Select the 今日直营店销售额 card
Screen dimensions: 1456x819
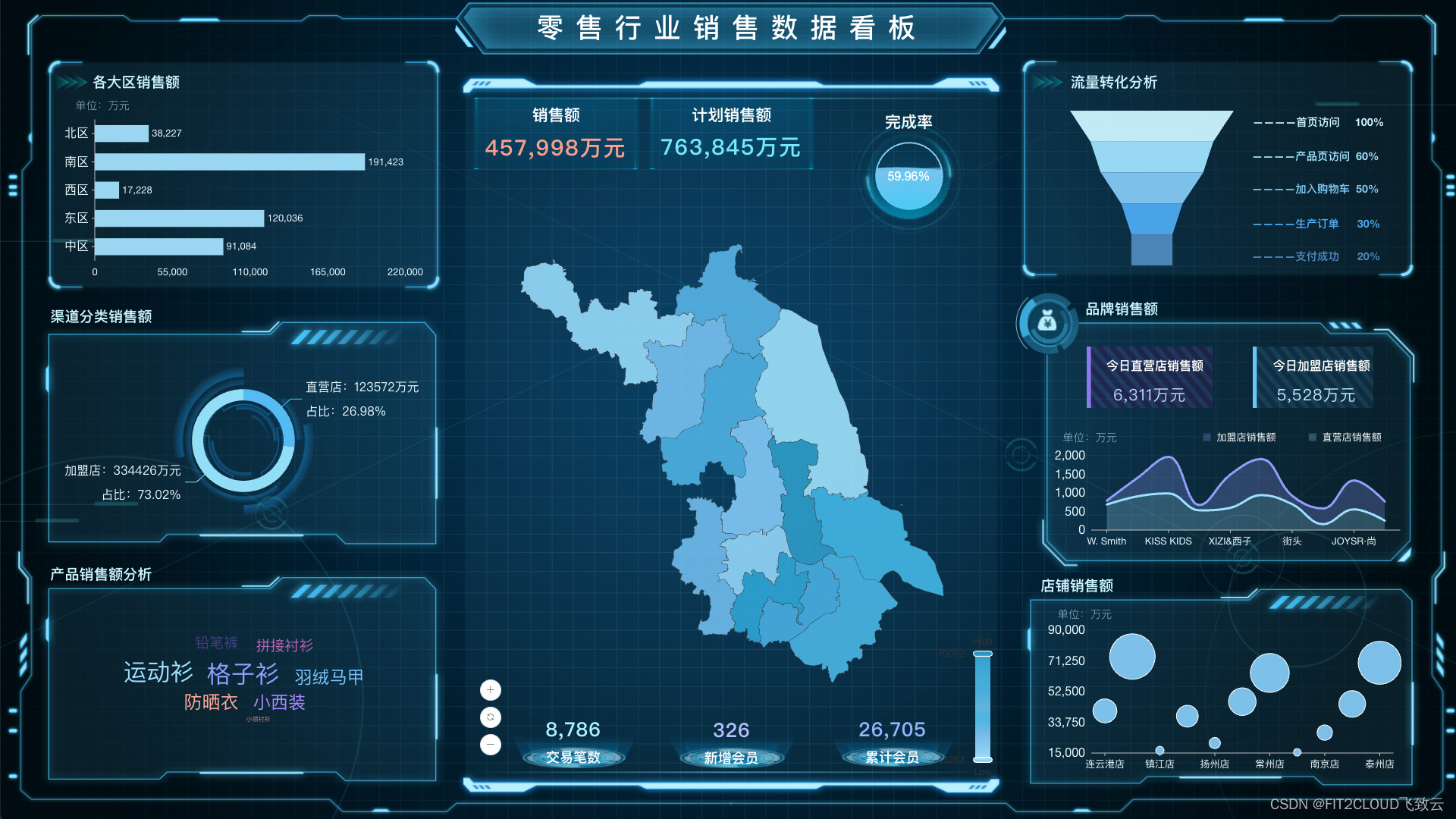tap(1150, 378)
